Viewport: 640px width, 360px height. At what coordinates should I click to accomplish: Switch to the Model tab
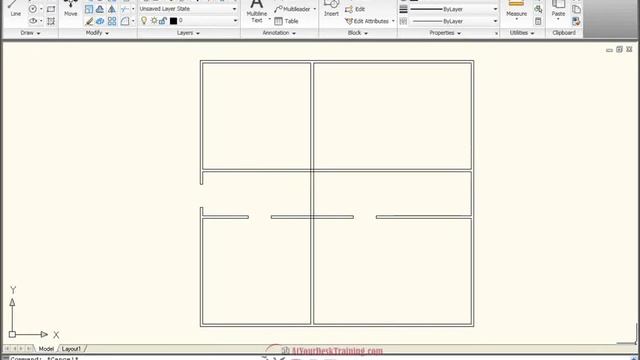[x=46, y=349]
